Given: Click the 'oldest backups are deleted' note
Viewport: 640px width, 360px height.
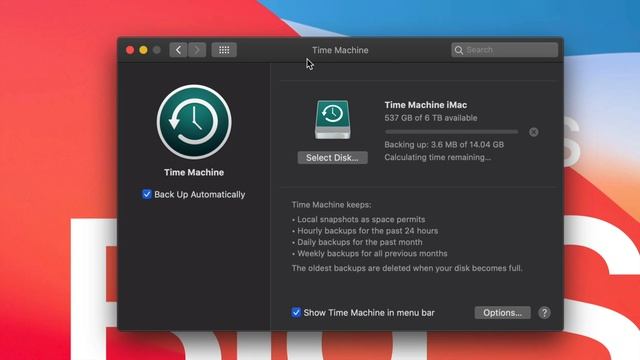Looking at the screenshot, I should (407, 268).
